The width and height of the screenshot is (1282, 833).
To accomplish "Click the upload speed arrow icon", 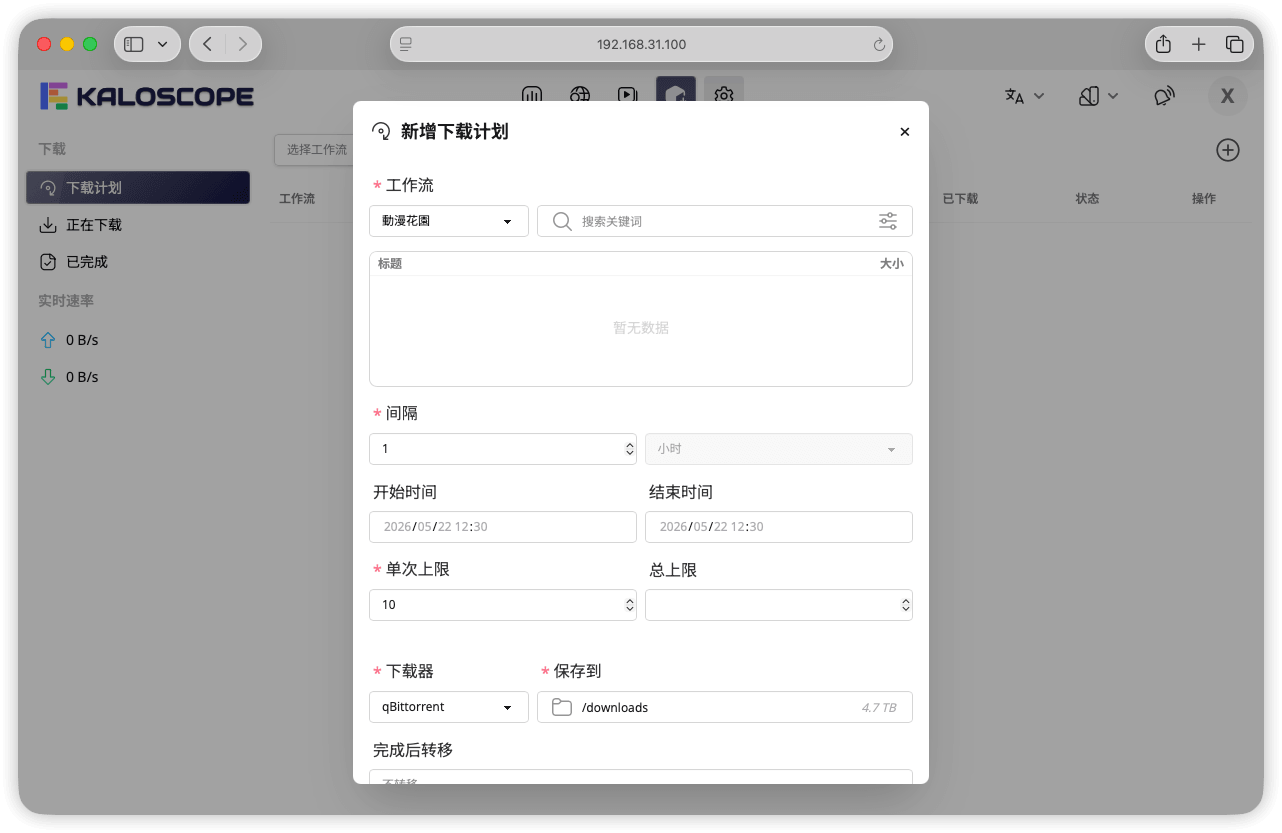I will tap(47, 340).
